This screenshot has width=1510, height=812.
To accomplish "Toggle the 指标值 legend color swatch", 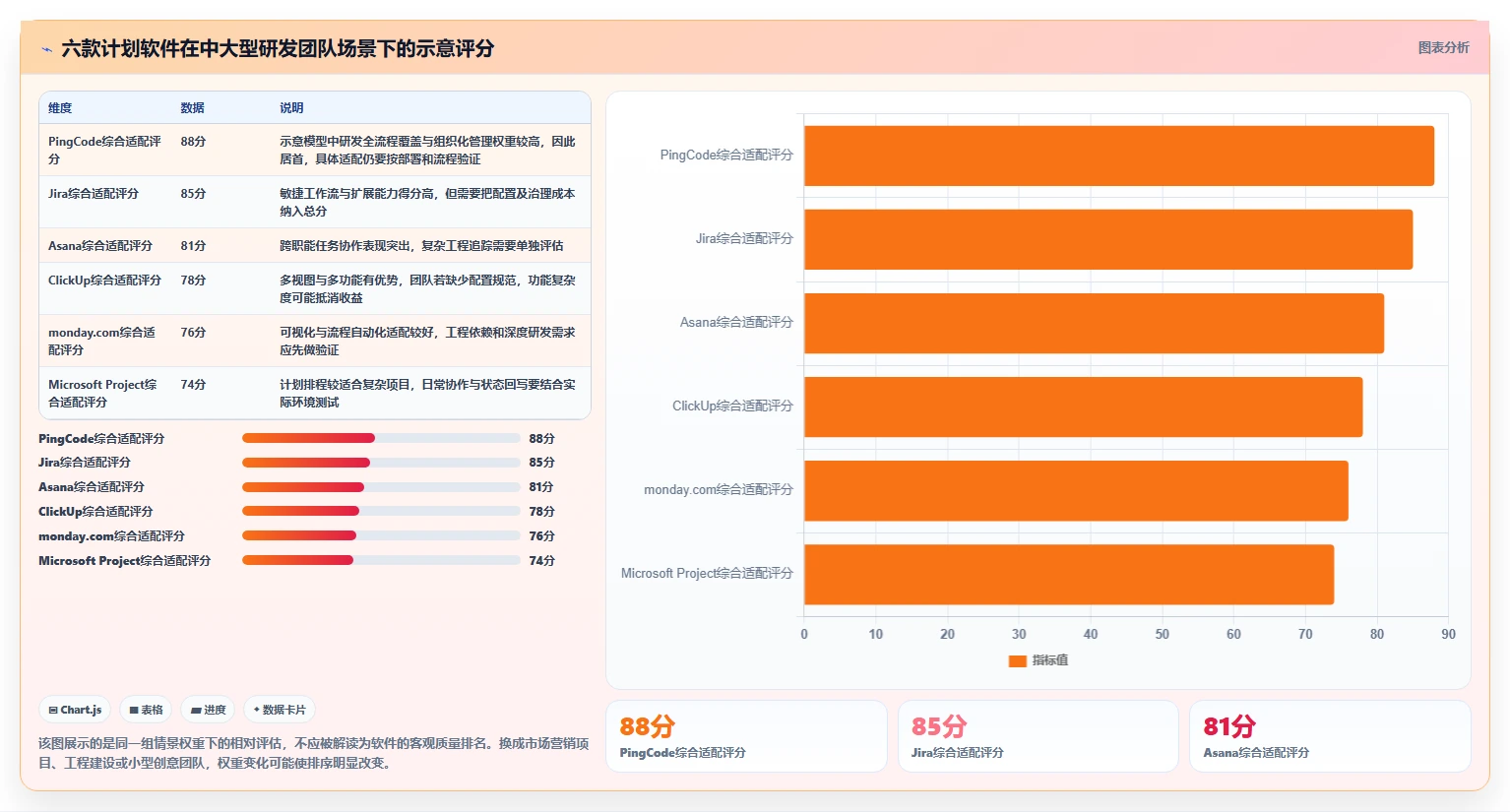I will pos(1018,660).
